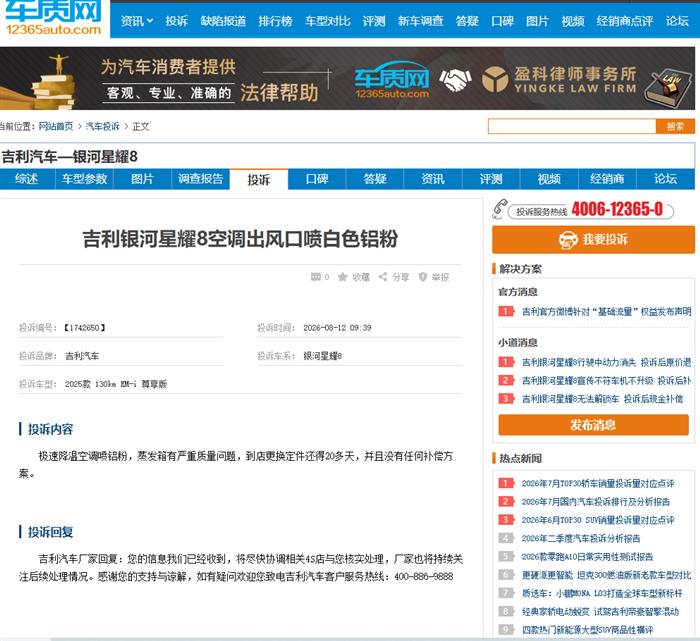Open 银河星耀8宣传不符车机不升级 link
This screenshot has height=641, width=700.
coord(607,380)
